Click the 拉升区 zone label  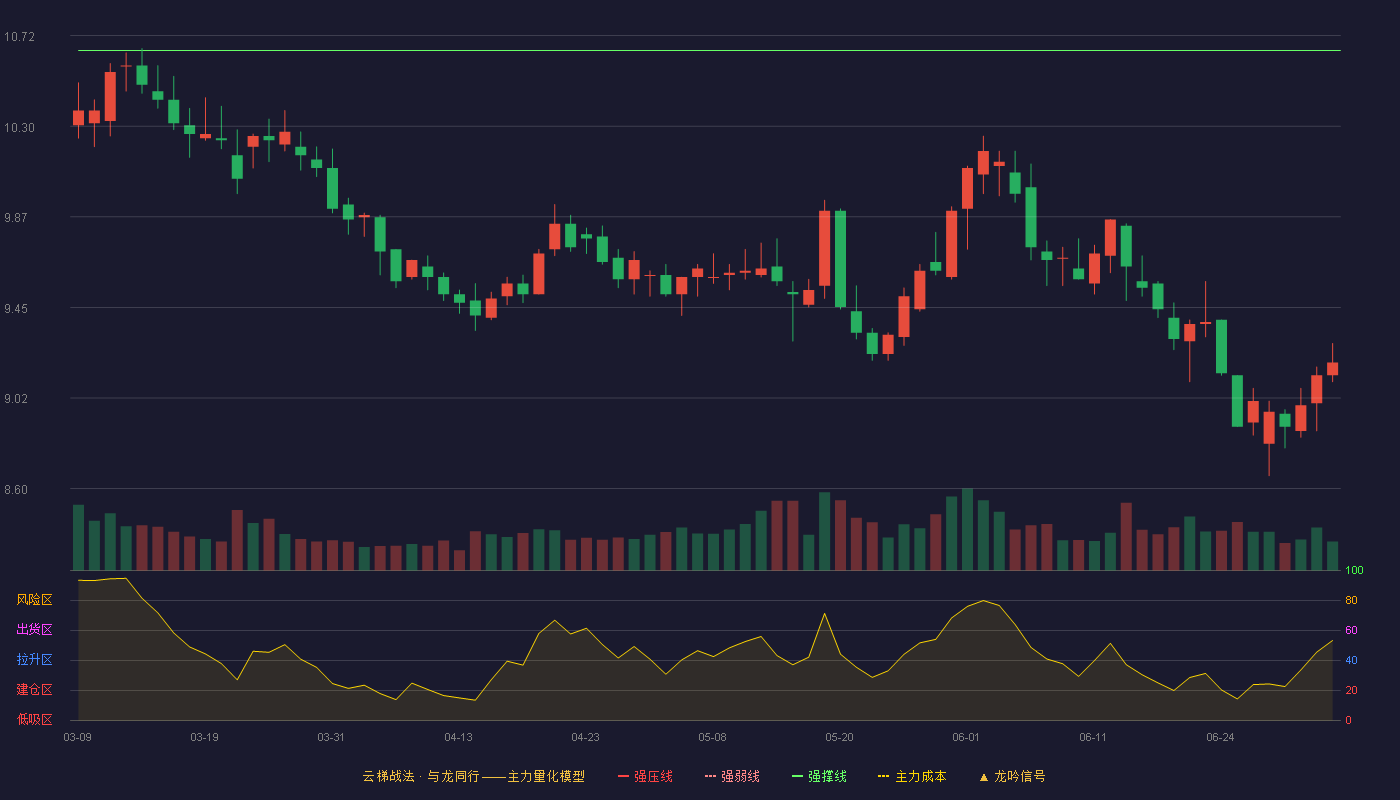35,660
